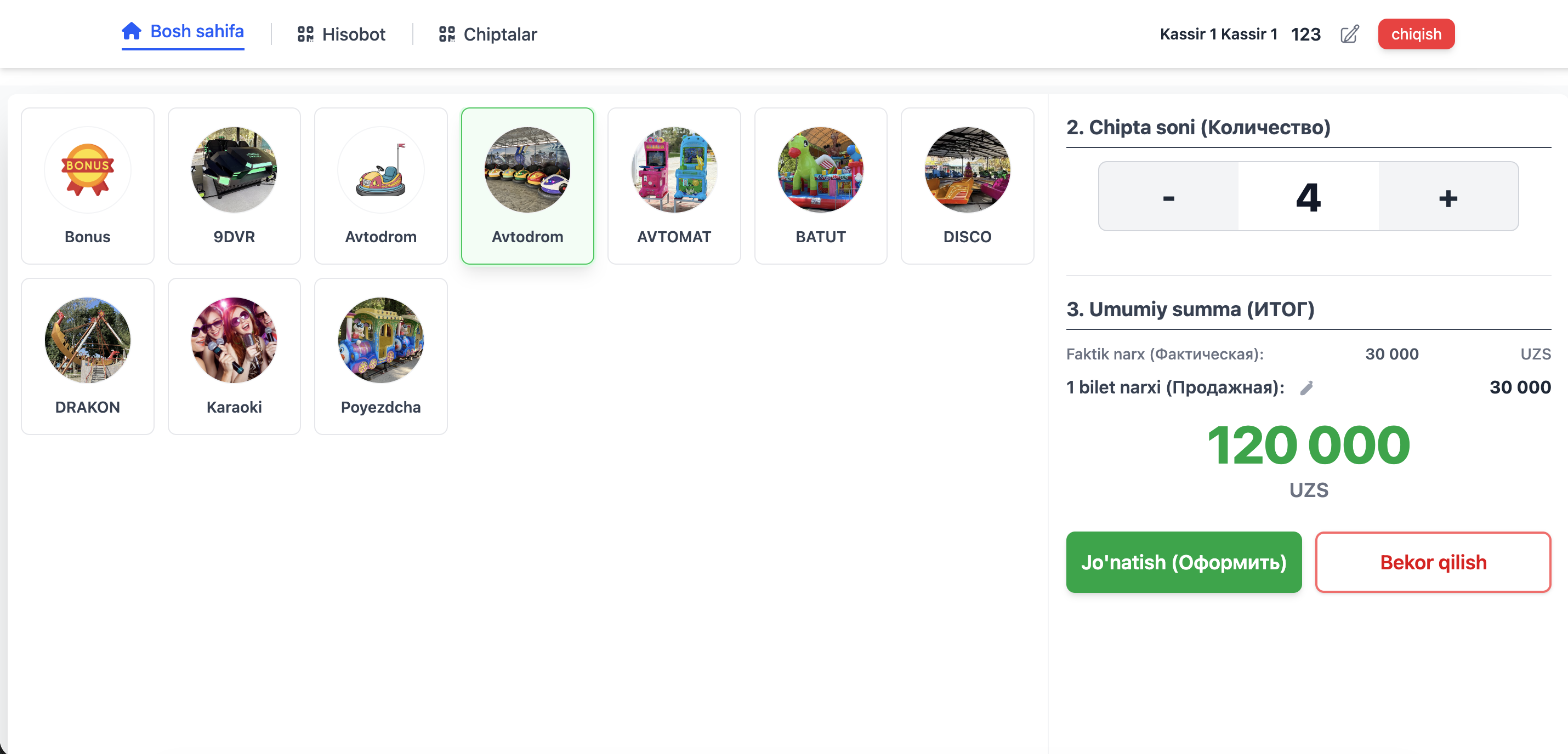Screen dimensions: 1568x754
Task: Log out with the red chiqish button
Action: pos(1416,34)
